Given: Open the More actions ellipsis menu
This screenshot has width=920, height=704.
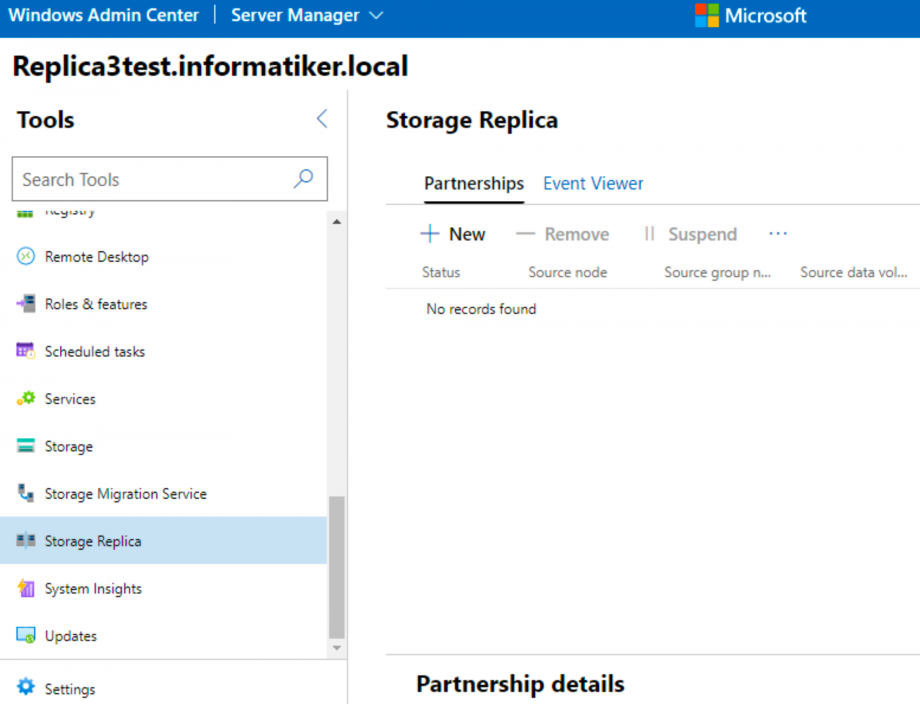Looking at the screenshot, I should tap(778, 232).
